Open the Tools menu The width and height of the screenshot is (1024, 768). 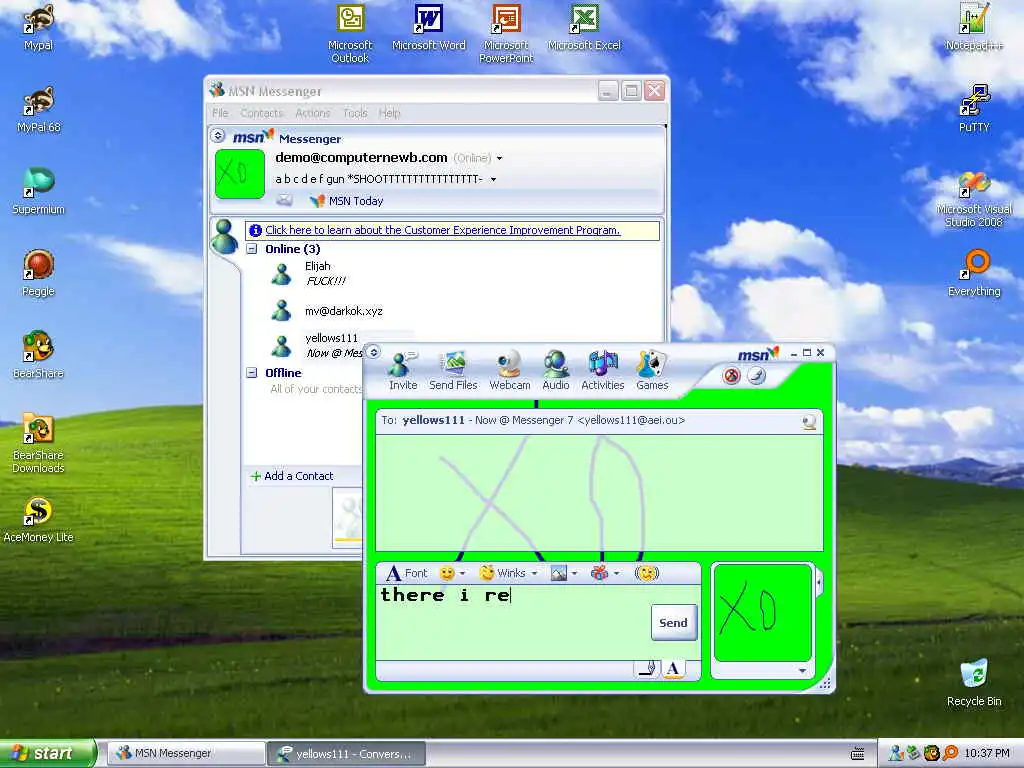pos(355,113)
